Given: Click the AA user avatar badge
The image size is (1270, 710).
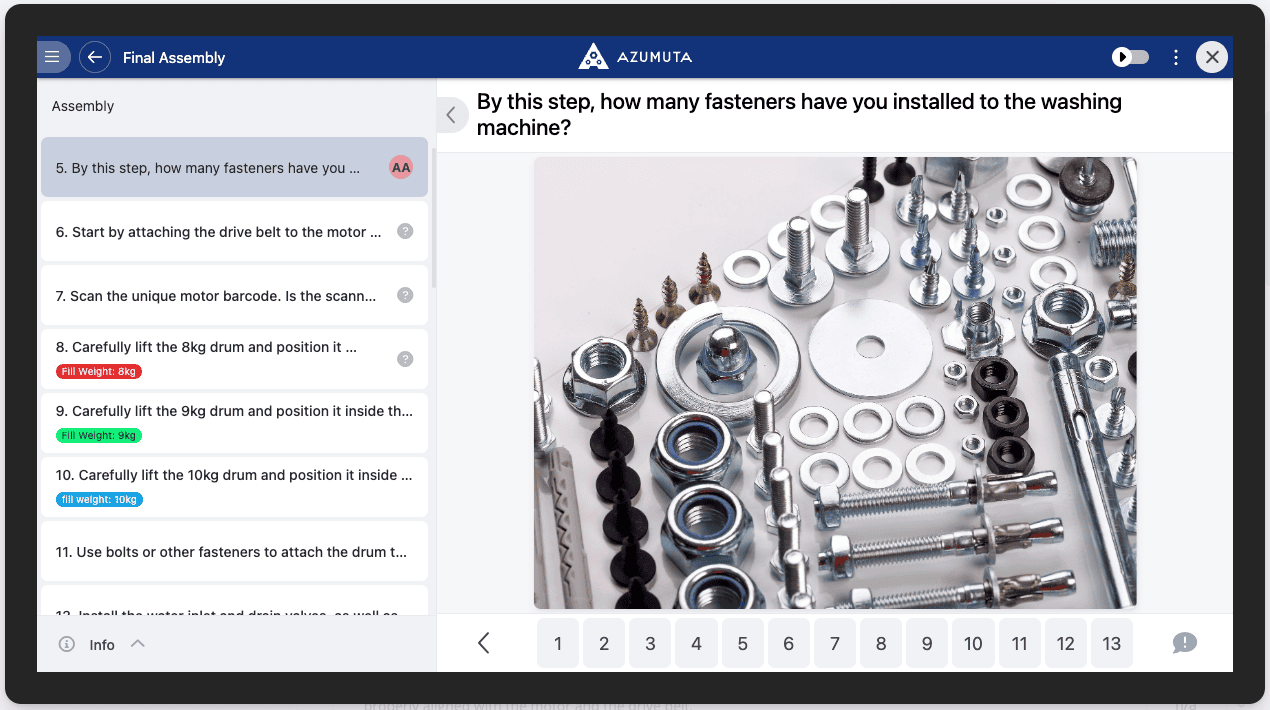Looking at the screenshot, I should point(401,168).
